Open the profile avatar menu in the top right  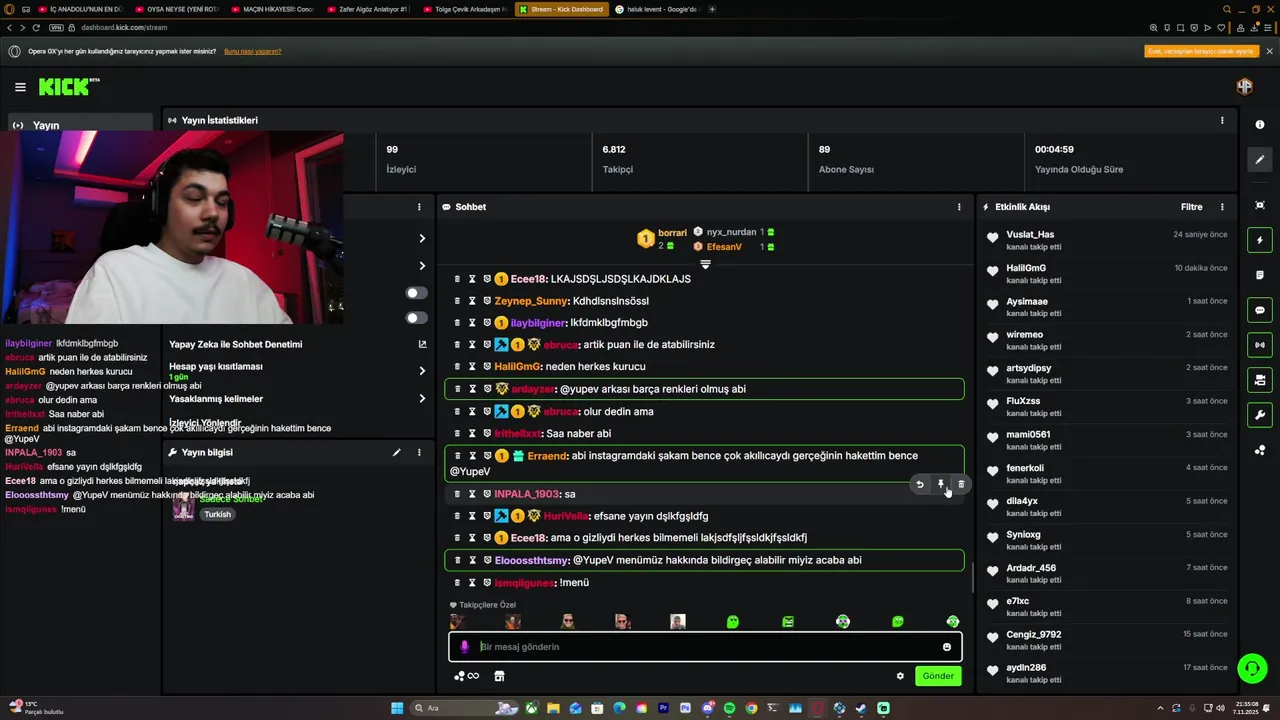tap(1244, 87)
